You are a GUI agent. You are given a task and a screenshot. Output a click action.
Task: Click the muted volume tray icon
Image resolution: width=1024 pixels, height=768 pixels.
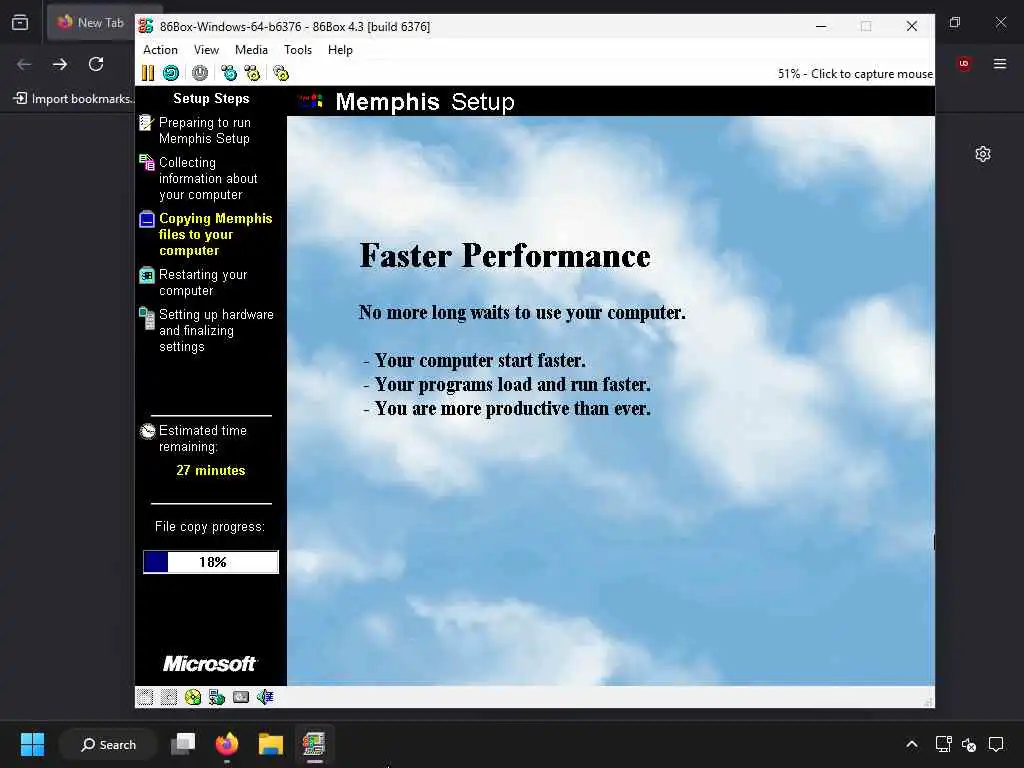point(969,744)
